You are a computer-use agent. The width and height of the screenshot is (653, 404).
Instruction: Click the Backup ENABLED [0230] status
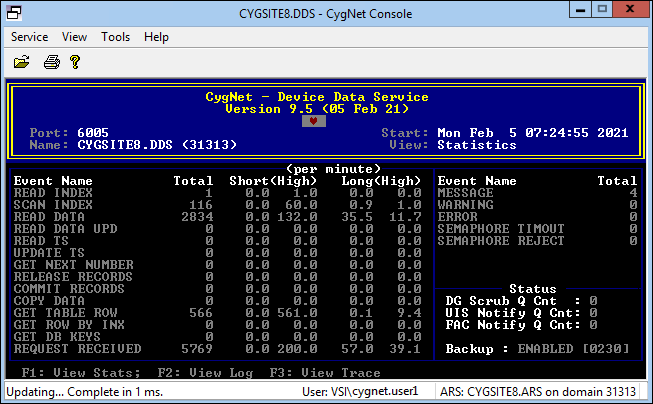tap(537, 349)
